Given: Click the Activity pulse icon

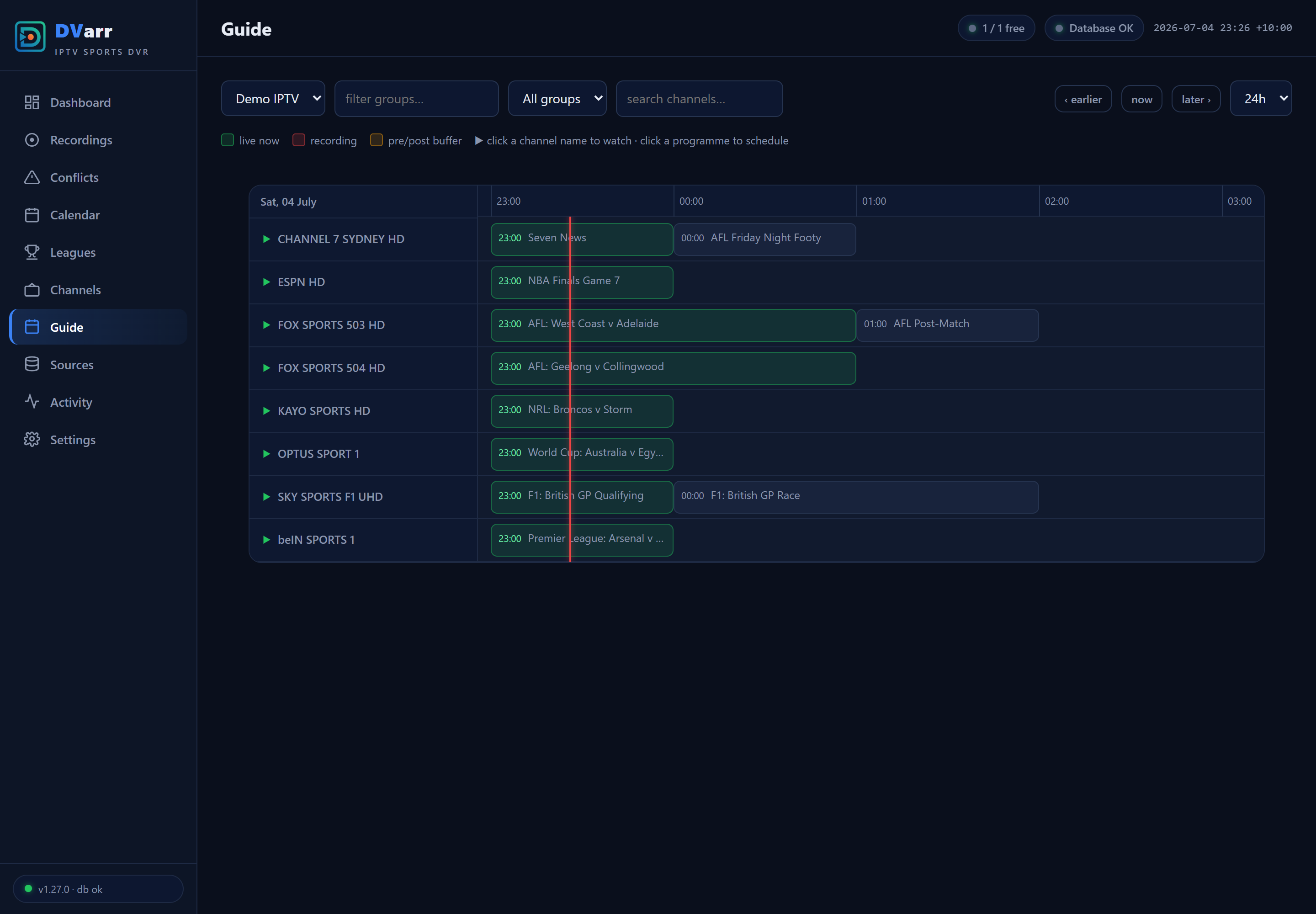Looking at the screenshot, I should [32, 402].
